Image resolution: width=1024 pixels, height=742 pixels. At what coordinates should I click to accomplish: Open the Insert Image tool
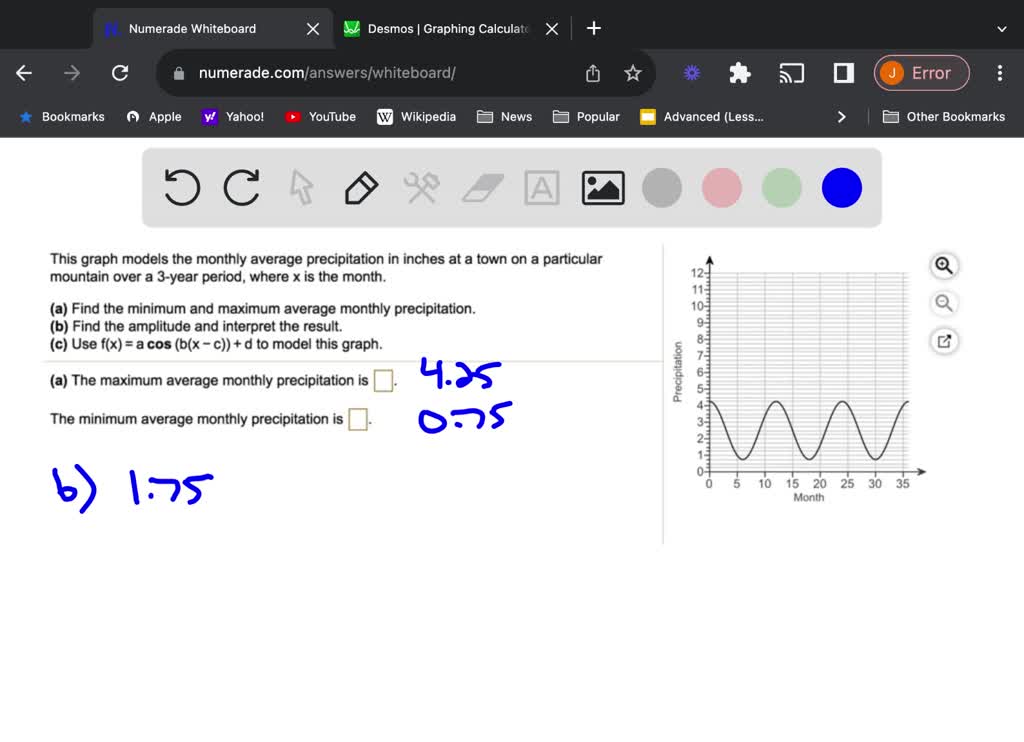(x=602, y=187)
